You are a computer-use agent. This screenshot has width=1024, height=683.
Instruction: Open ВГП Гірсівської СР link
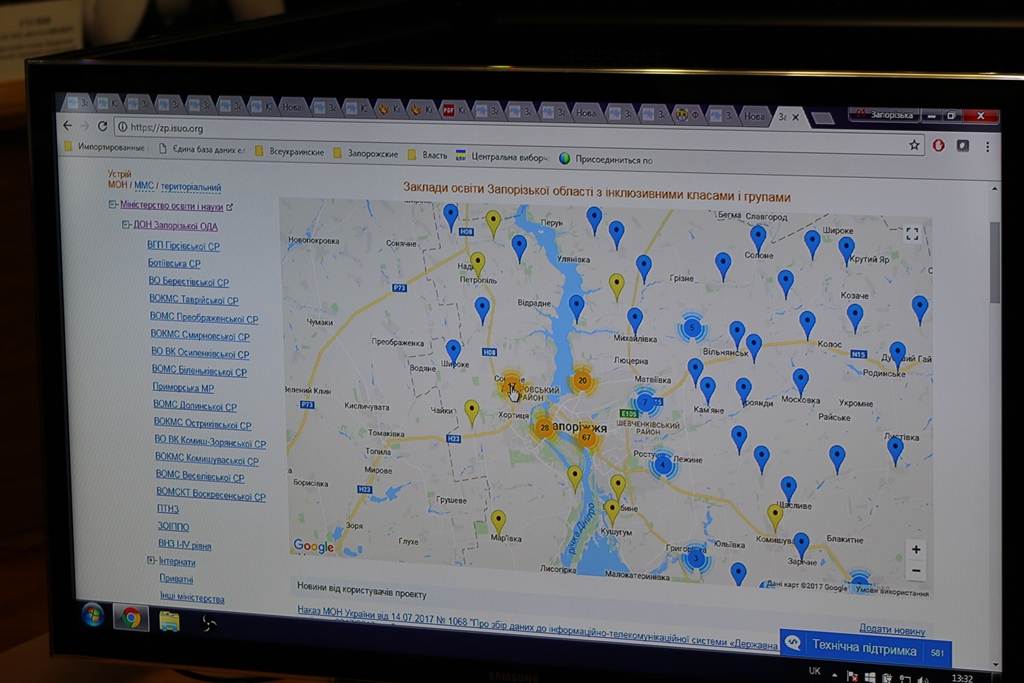183,246
